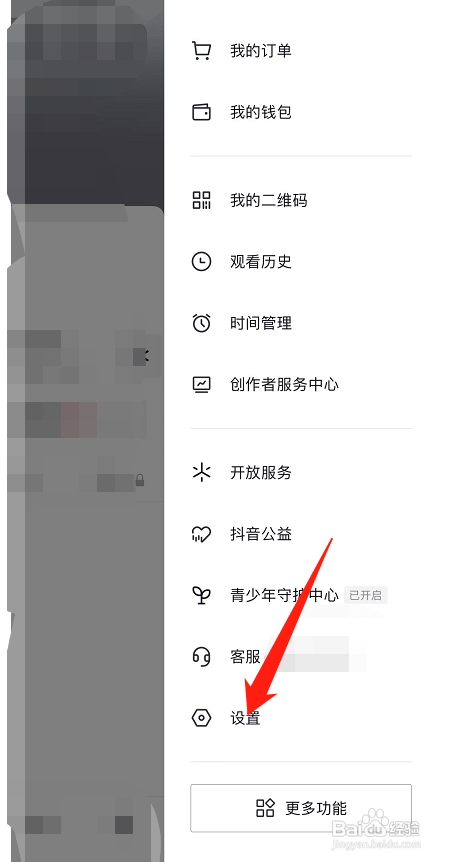Tap the headset icon for 客服
Screen dimensions: 449x862
[201, 656]
